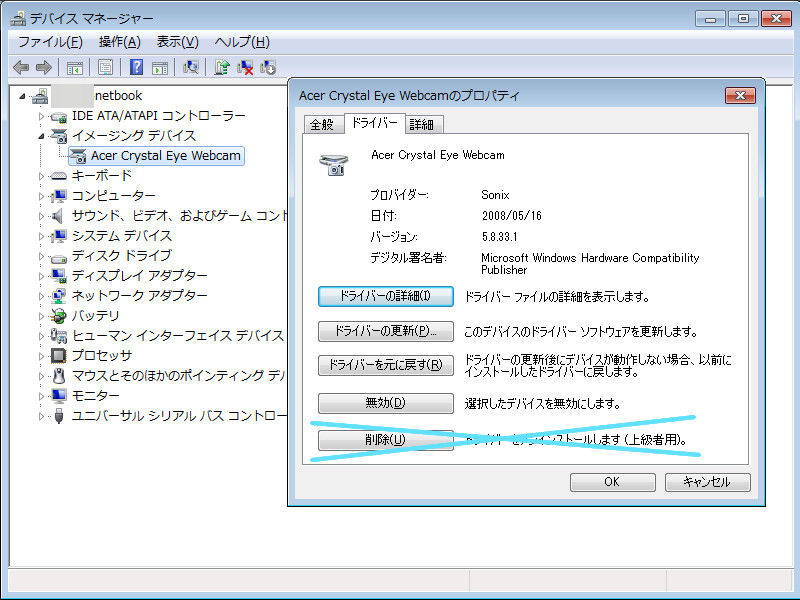Click the Properties icon in the toolbar
800x600 pixels.
coord(105,67)
